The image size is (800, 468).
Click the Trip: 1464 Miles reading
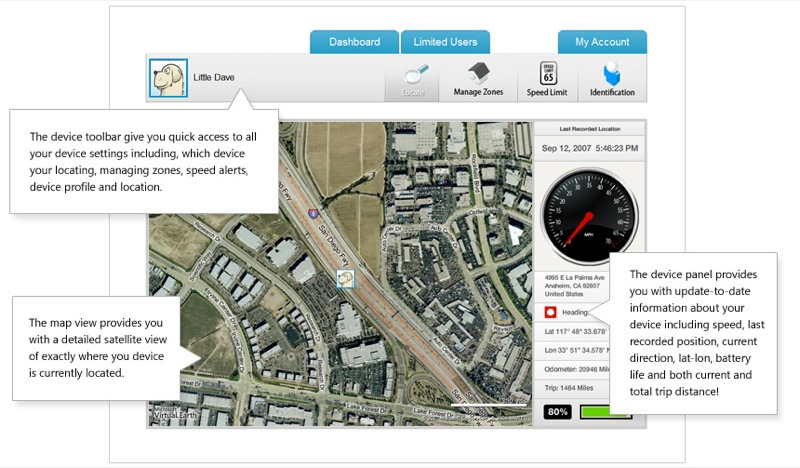(x=569, y=388)
